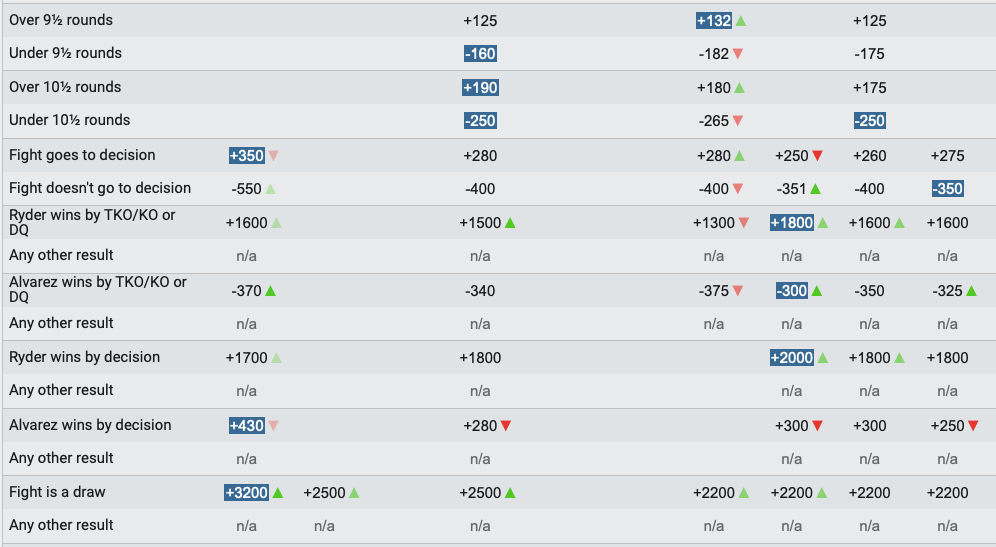Select highlighted +1800 Ryder TKO/KO odds
Image resolution: width=996 pixels, height=547 pixels.
791,223
